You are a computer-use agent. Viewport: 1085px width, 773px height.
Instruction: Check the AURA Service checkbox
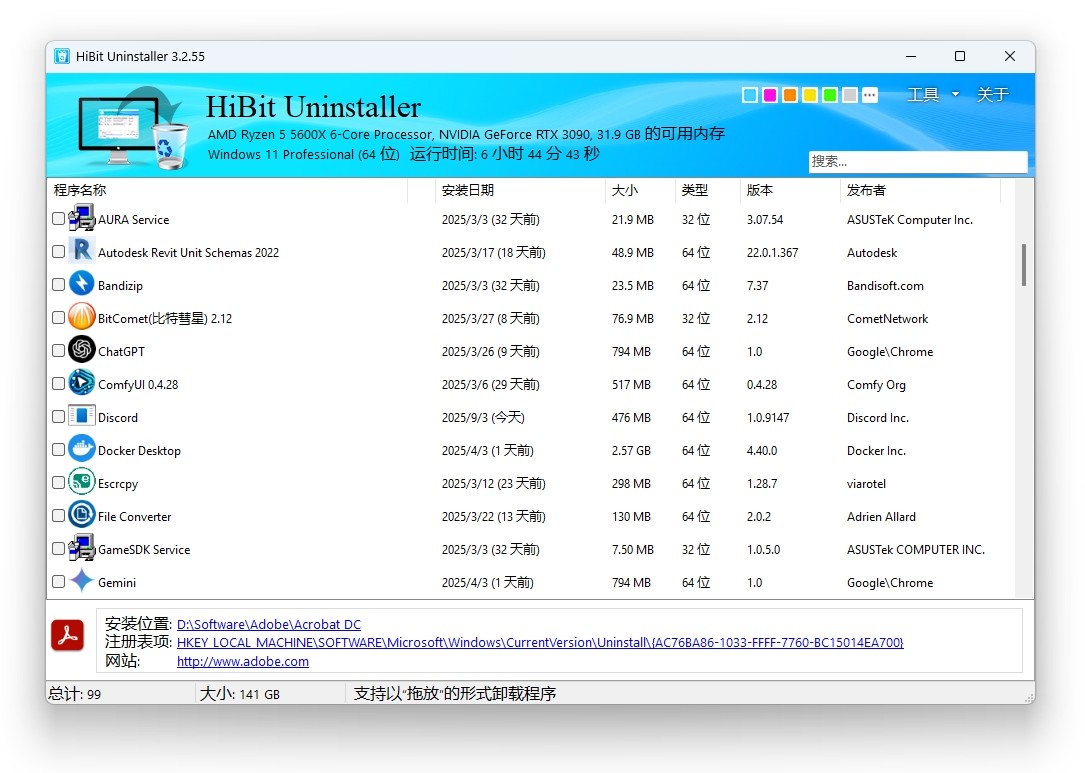[x=59, y=219]
